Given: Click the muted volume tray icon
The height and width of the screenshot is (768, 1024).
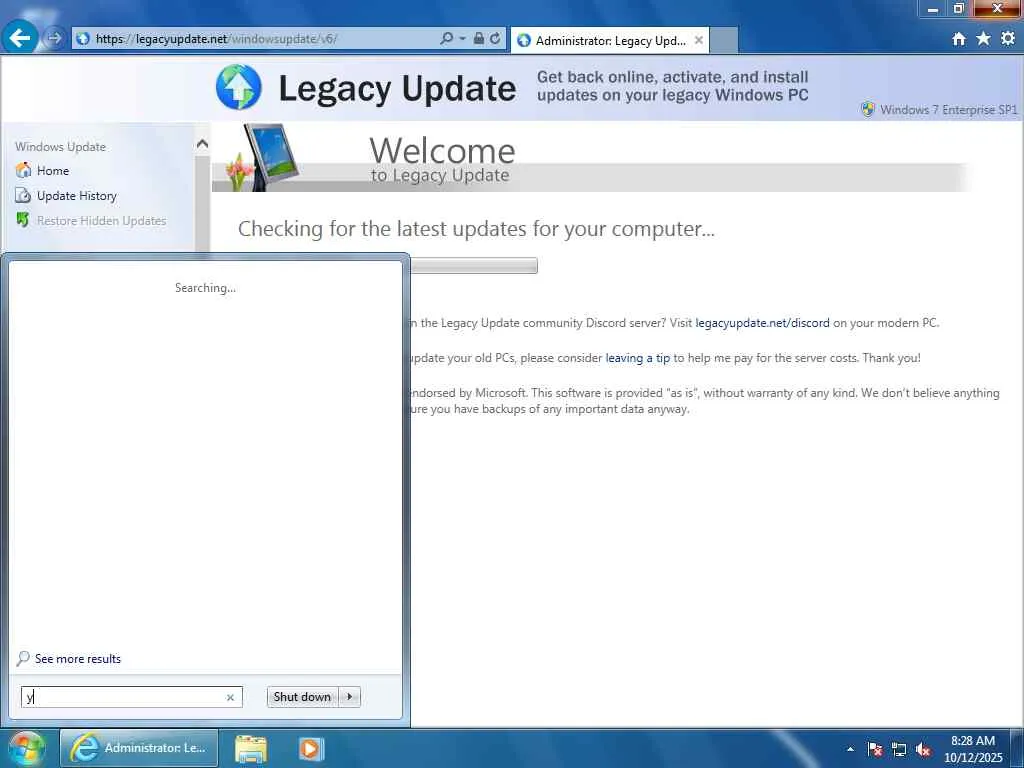Looking at the screenshot, I should point(923,749).
